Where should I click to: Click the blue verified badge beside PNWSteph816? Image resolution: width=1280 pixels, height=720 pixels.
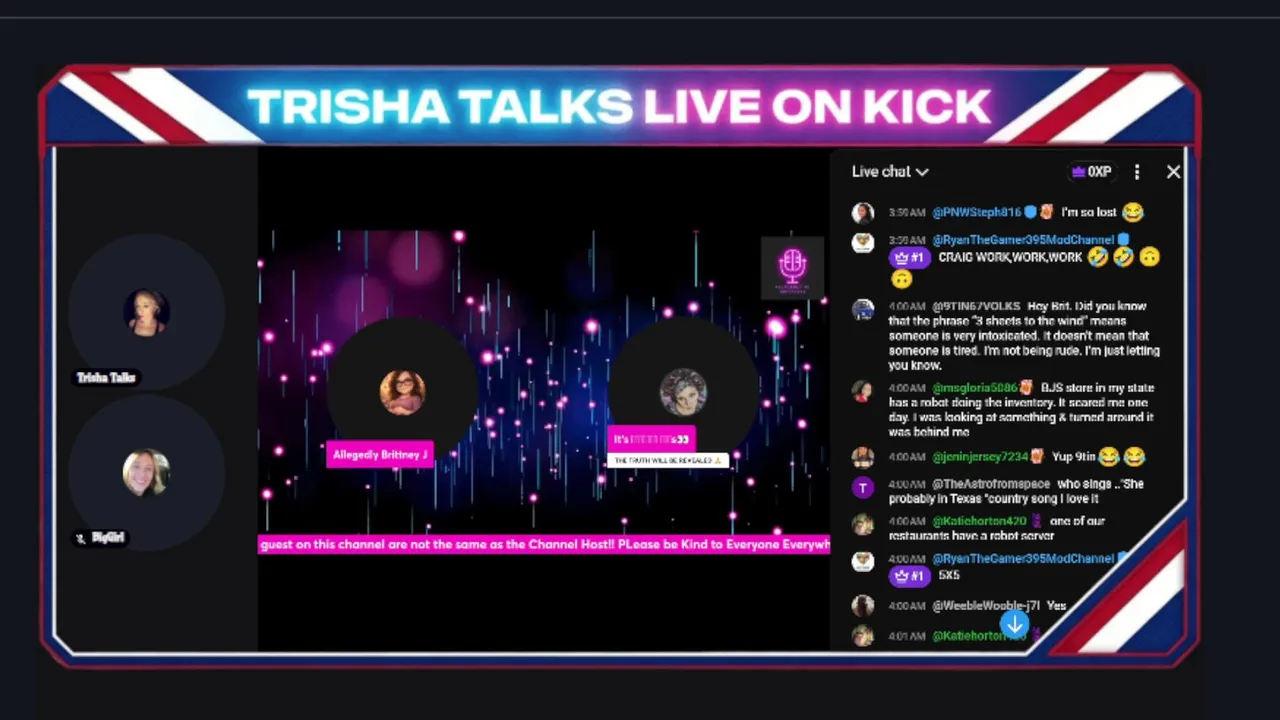pos(1031,212)
